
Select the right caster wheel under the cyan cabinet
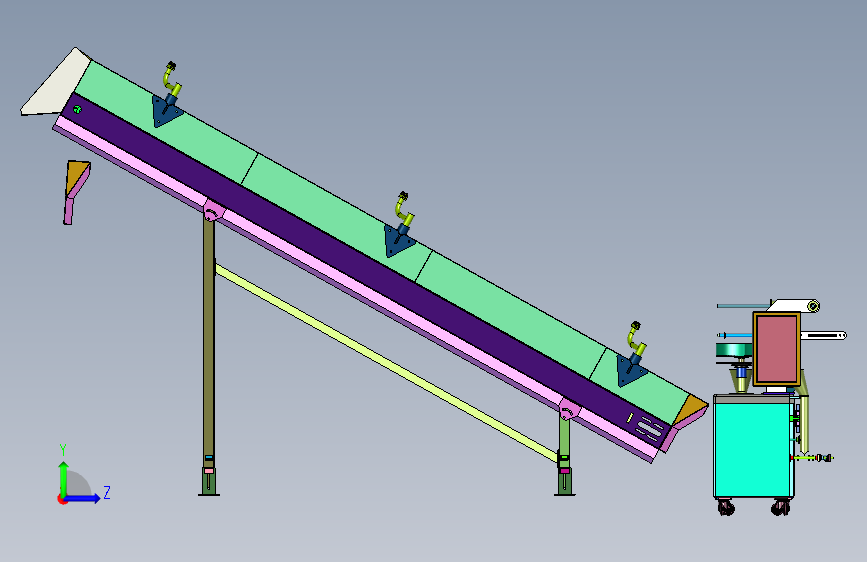click(x=780, y=507)
